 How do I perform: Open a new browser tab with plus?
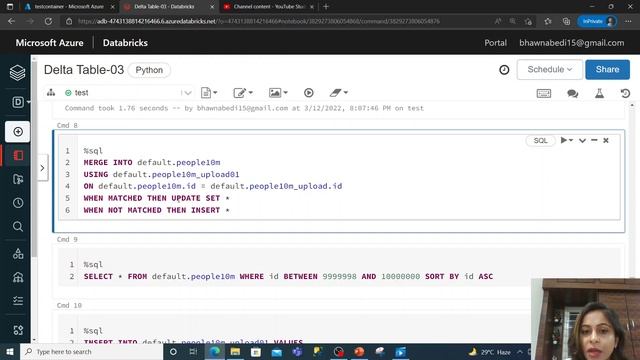[x=326, y=7]
